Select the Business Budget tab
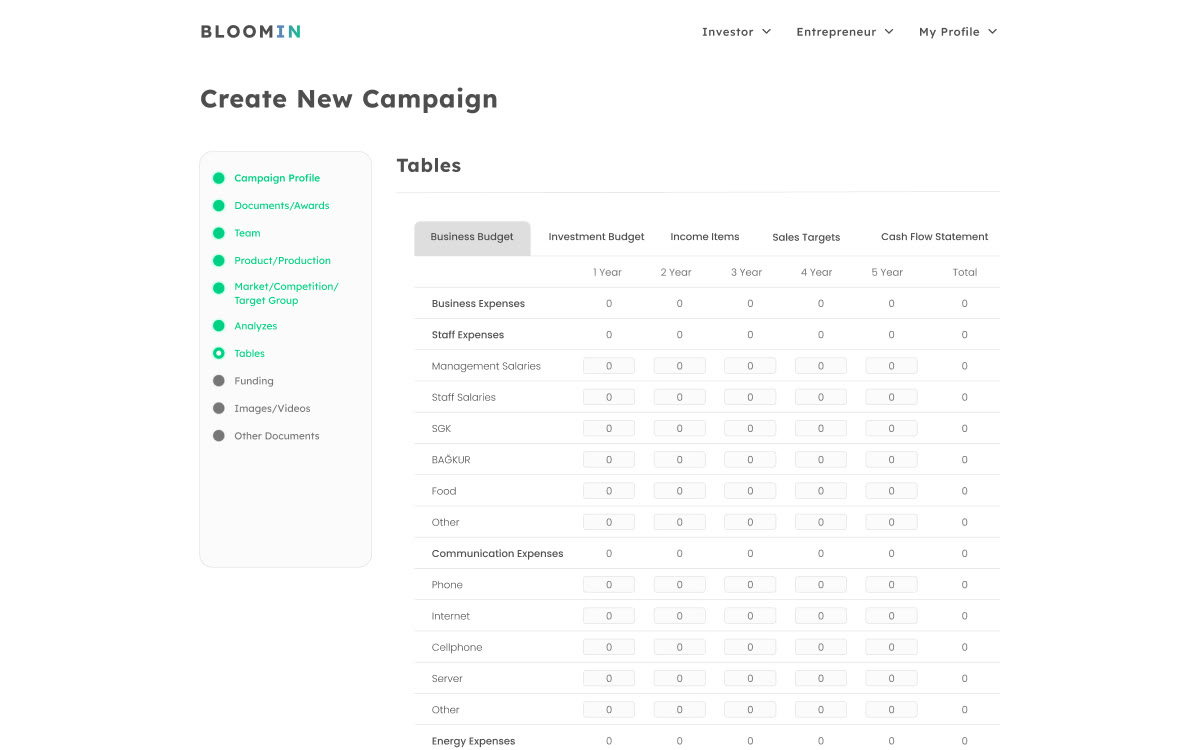Image resolution: width=1200 pixels, height=750 pixels. (x=472, y=238)
